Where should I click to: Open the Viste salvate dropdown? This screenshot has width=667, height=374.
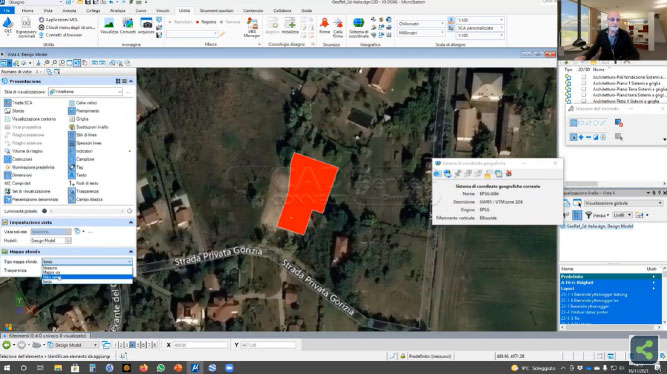51,231
